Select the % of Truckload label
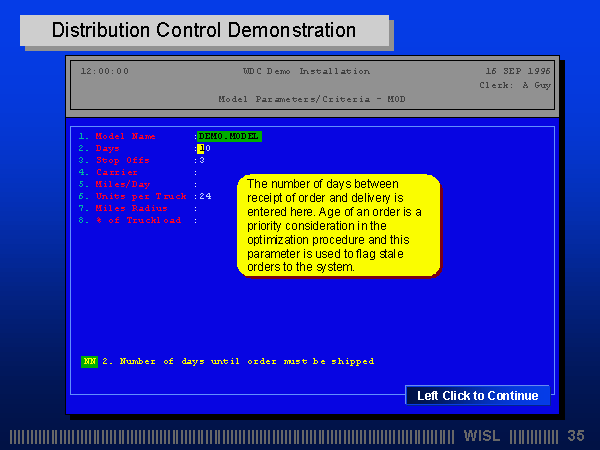The height and width of the screenshot is (450, 600). 138,220
